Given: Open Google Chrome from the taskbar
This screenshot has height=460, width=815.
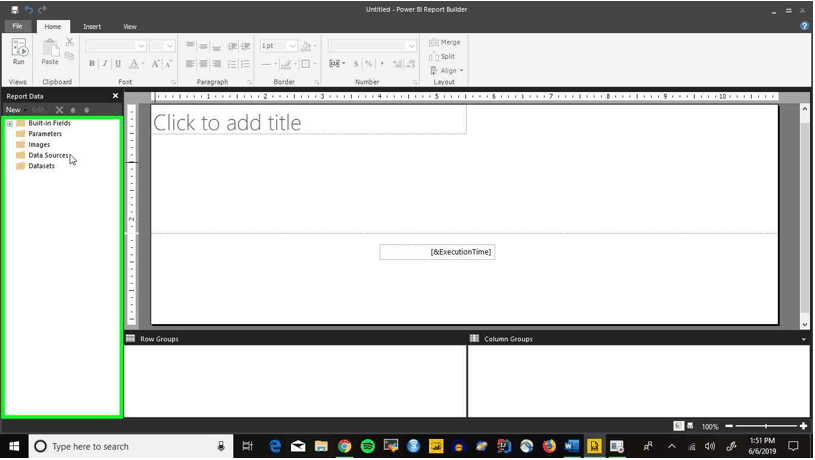Looking at the screenshot, I should click(x=344, y=446).
